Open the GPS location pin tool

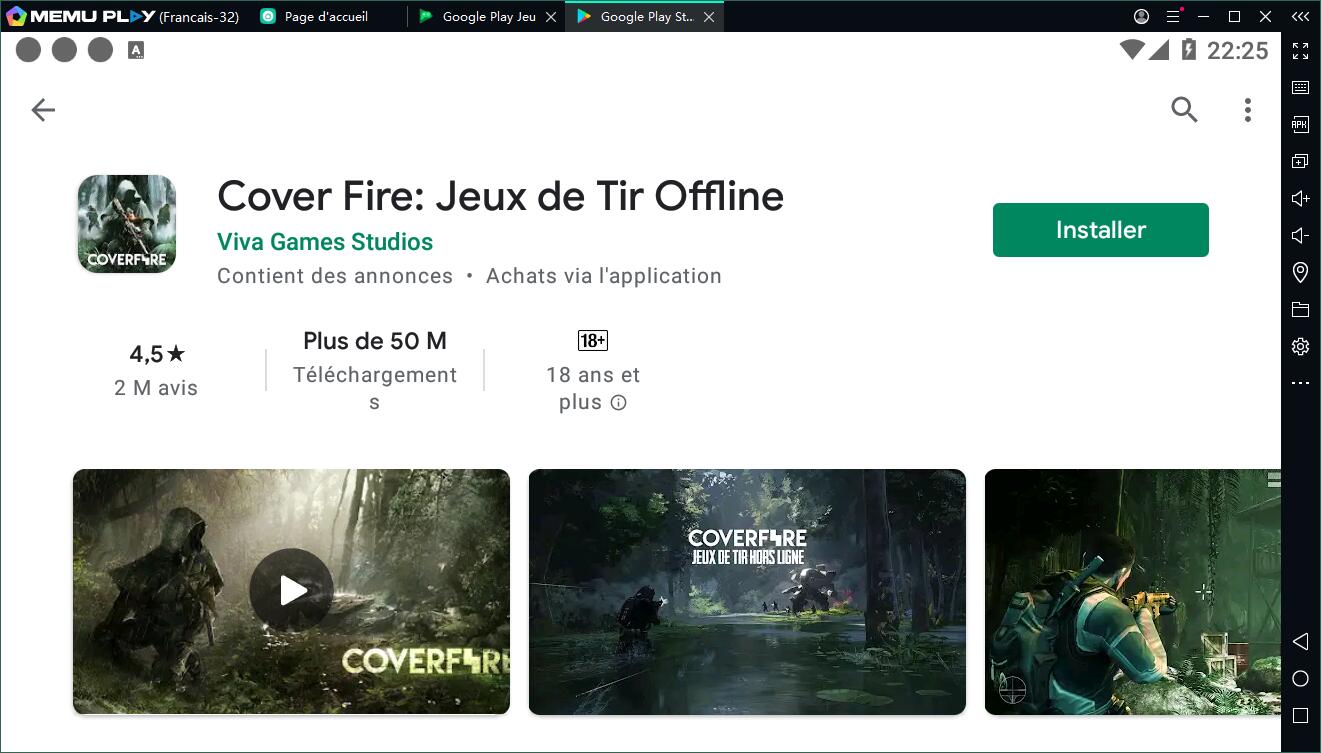pyautogui.click(x=1300, y=272)
